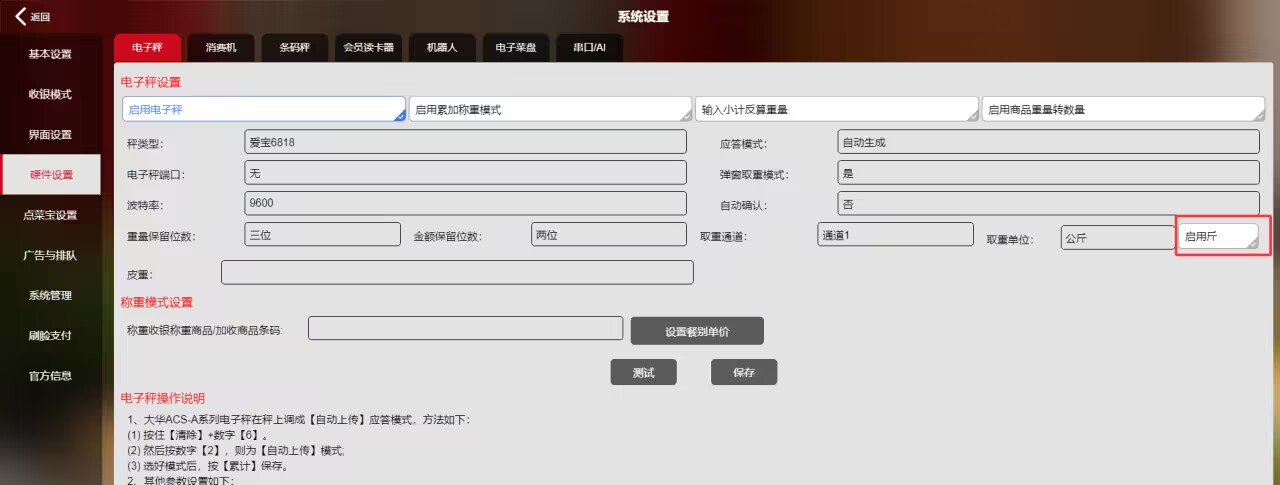Click the 皮重 input field
1280x485 pixels.
point(457,273)
